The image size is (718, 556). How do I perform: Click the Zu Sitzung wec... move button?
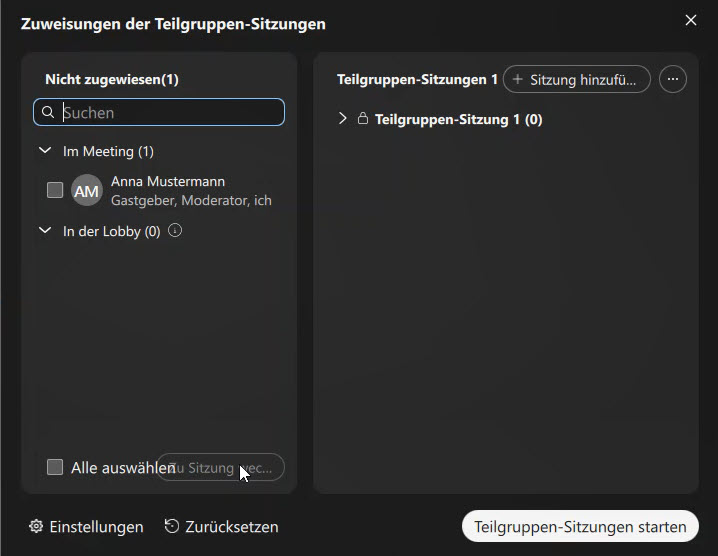tap(221, 467)
